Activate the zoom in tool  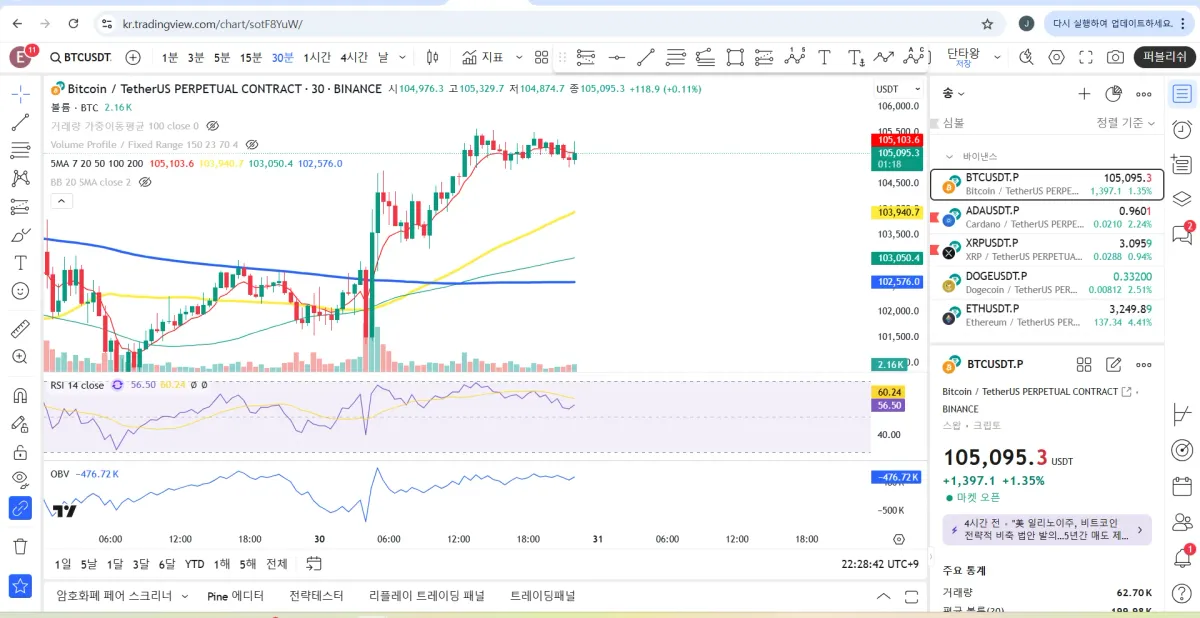click(20, 356)
